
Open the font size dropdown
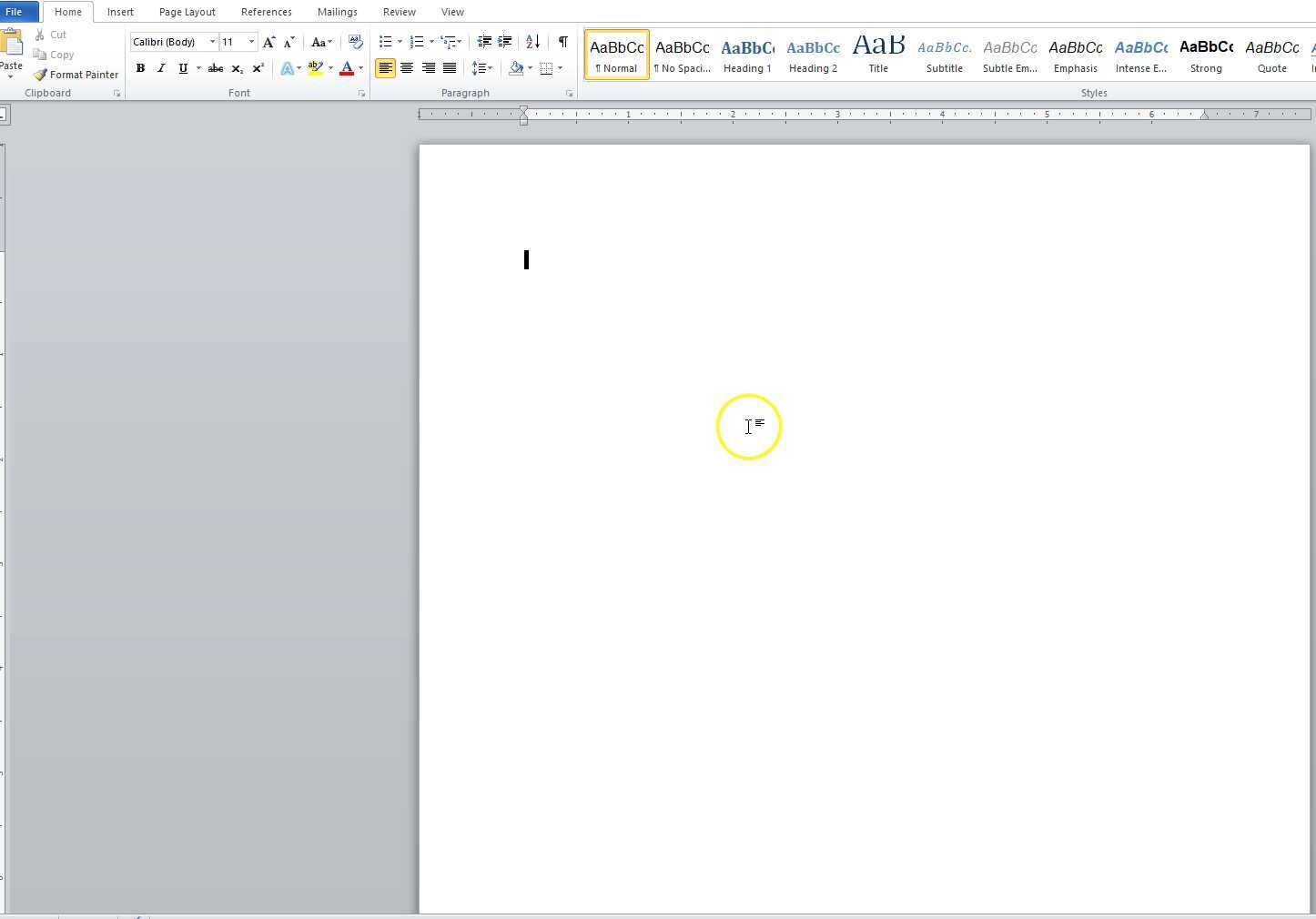(x=251, y=41)
